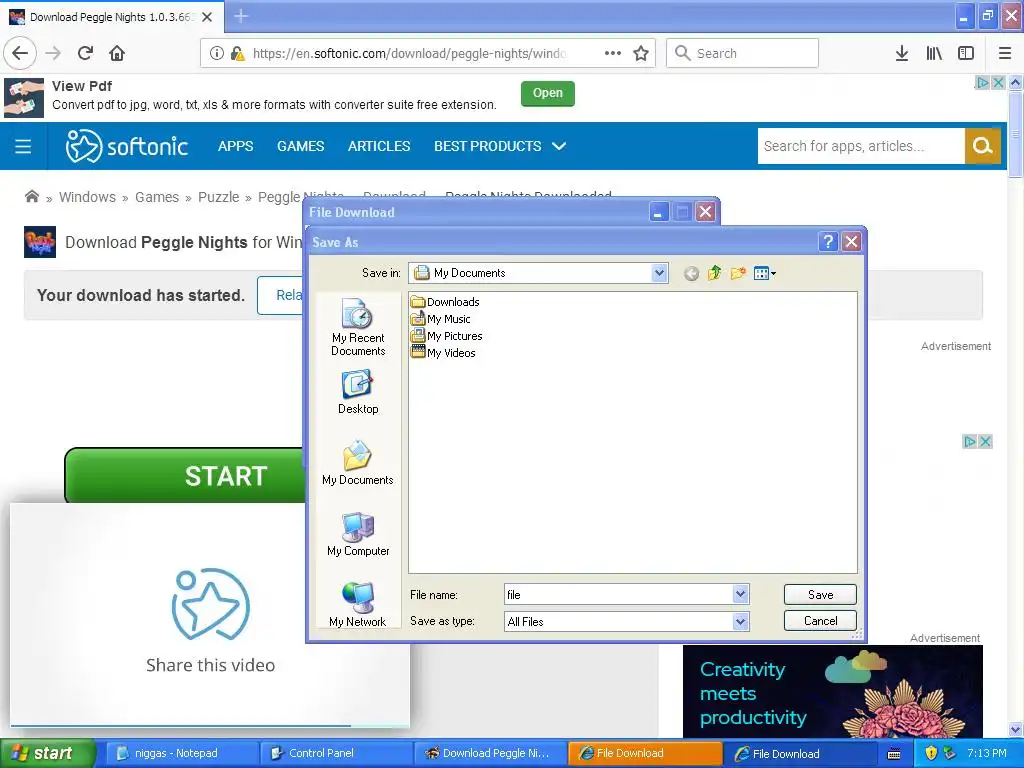Click the security shield tray icon
1024x768 pixels.
pos(931,754)
